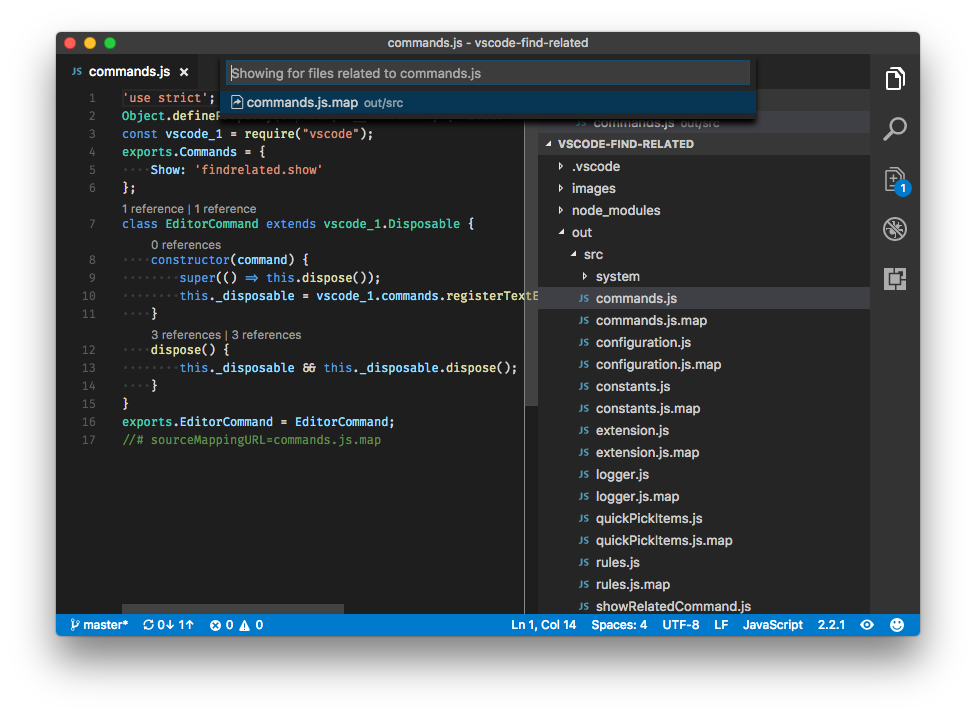
Task: Open the Explorer view icon
Action: pos(894,79)
